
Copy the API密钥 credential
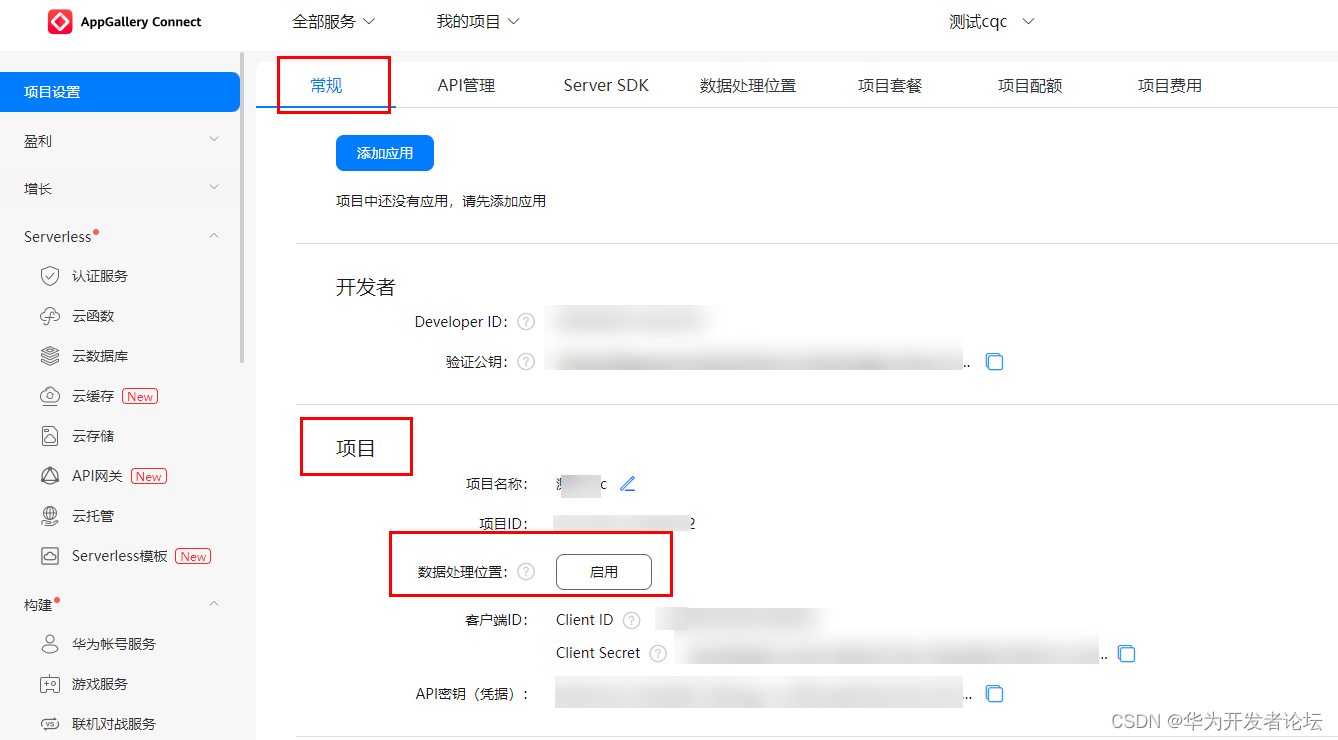pyautogui.click(x=994, y=693)
